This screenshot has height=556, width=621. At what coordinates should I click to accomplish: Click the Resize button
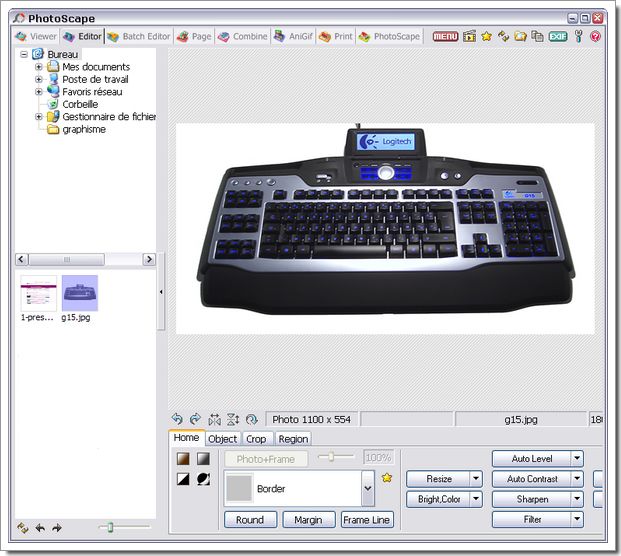pyautogui.click(x=439, y=479)
